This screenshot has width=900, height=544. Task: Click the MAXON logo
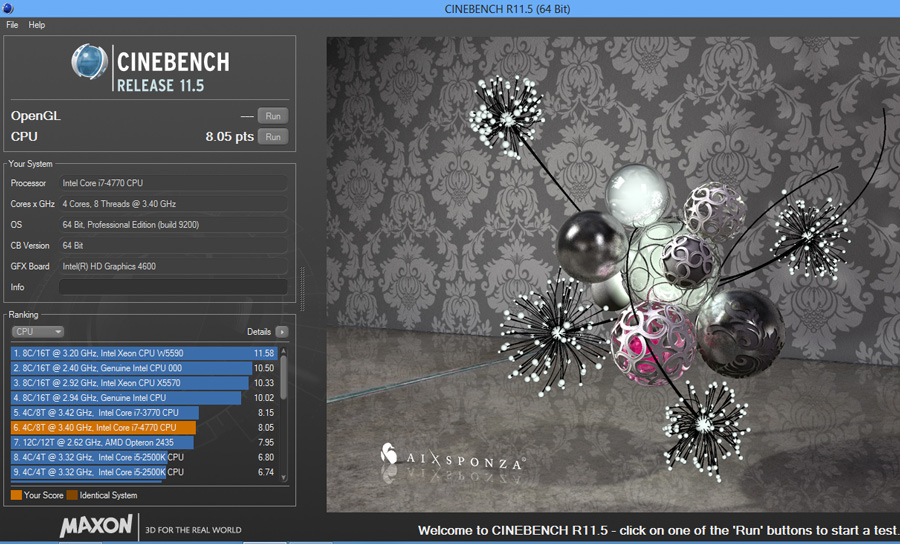(x=96, y=526)
